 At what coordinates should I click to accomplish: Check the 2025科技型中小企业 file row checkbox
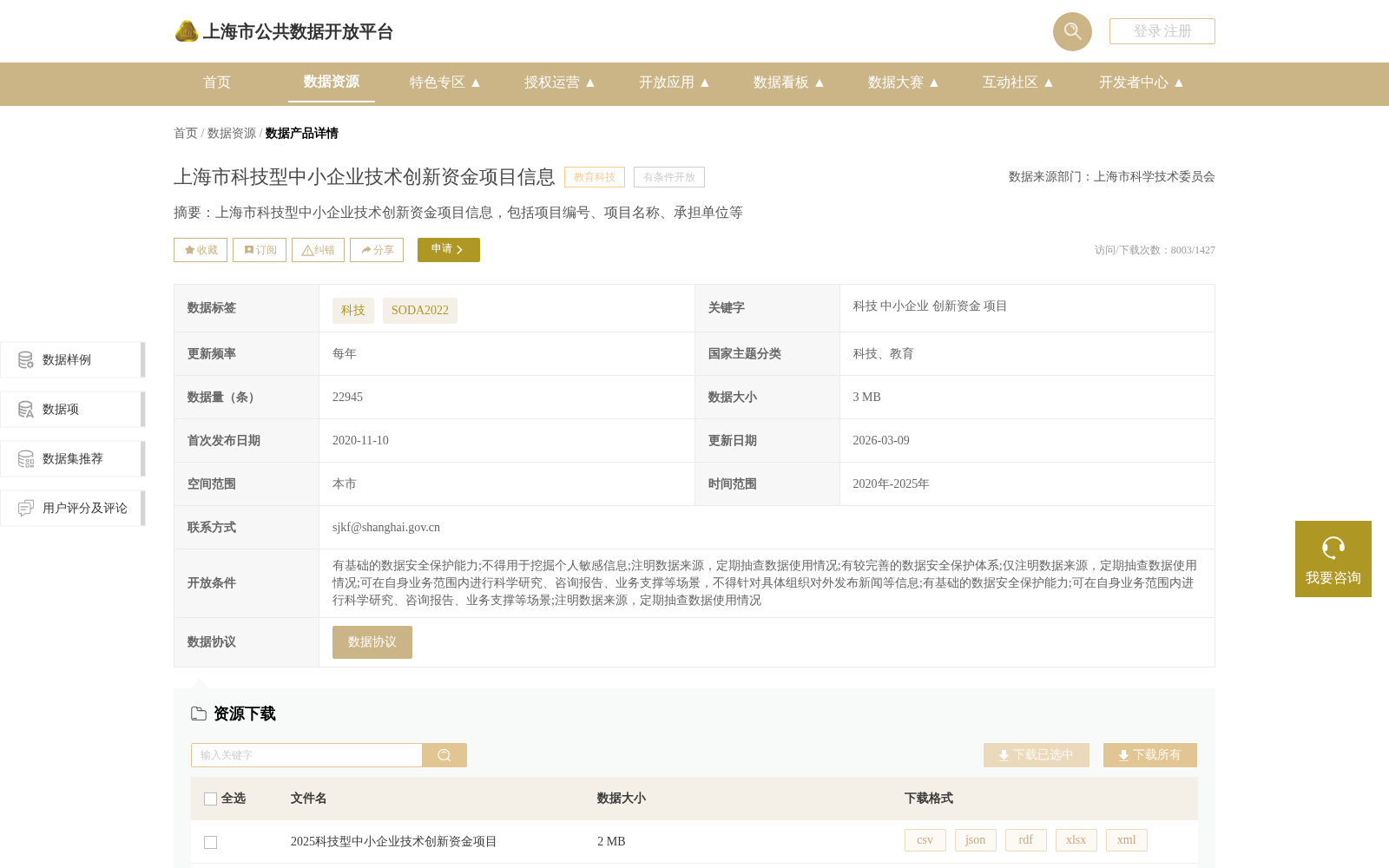[210, 842]
